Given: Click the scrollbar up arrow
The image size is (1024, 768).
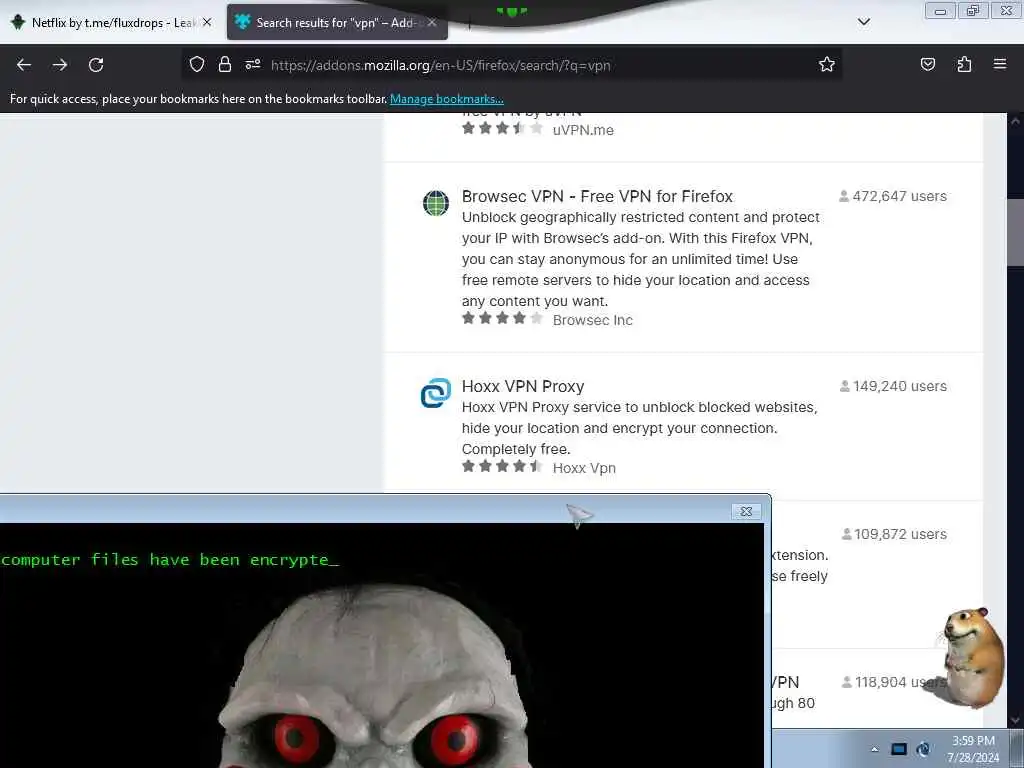Looking at the screenshot, I should point(1015,121).
